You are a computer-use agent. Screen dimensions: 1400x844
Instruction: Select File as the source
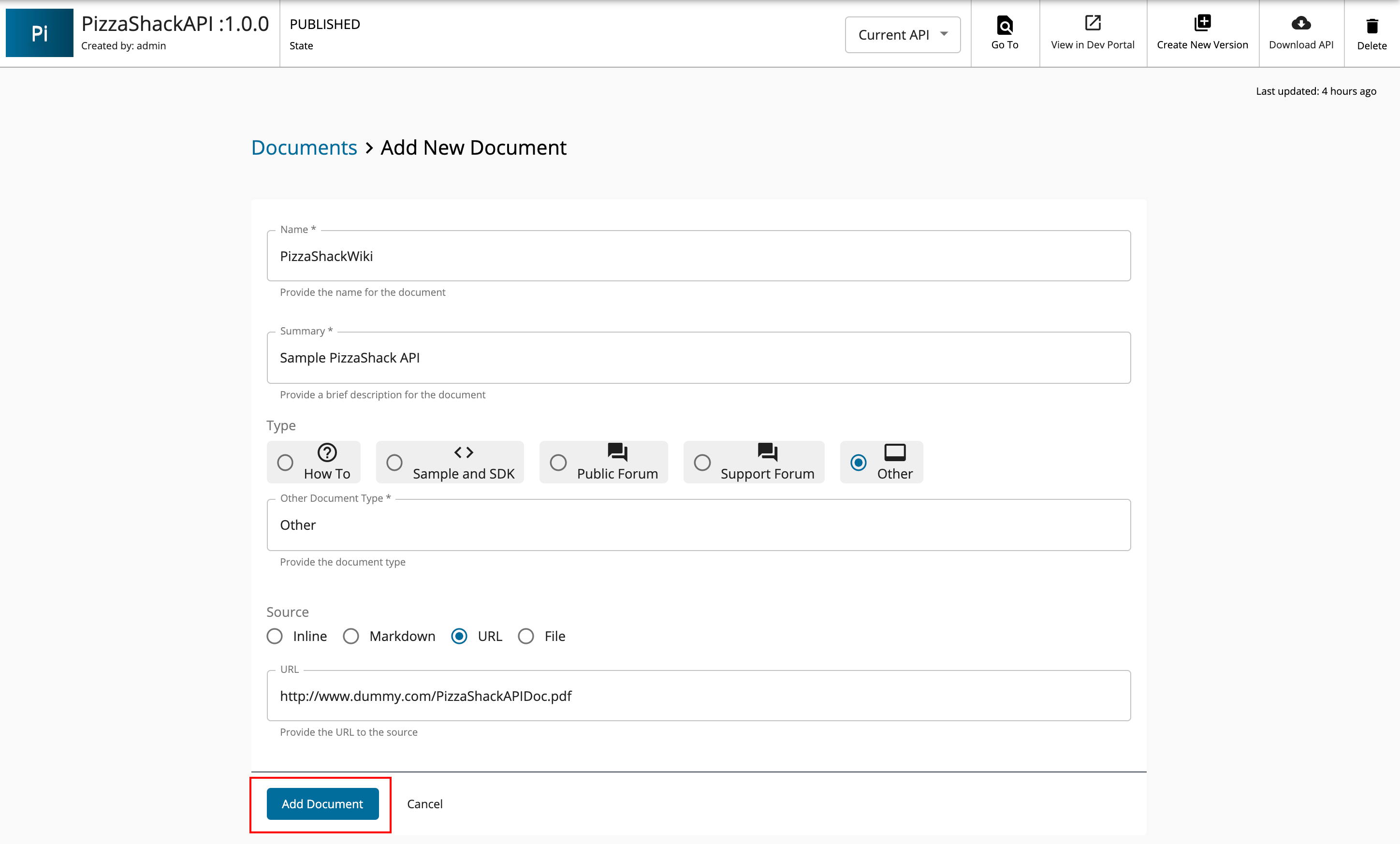(x=525, y=636)
